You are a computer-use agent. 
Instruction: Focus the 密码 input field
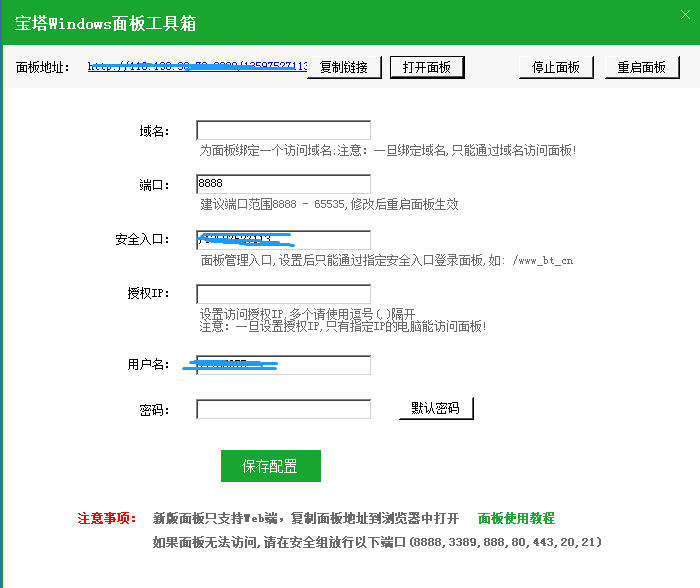click(x=283, y=409)
